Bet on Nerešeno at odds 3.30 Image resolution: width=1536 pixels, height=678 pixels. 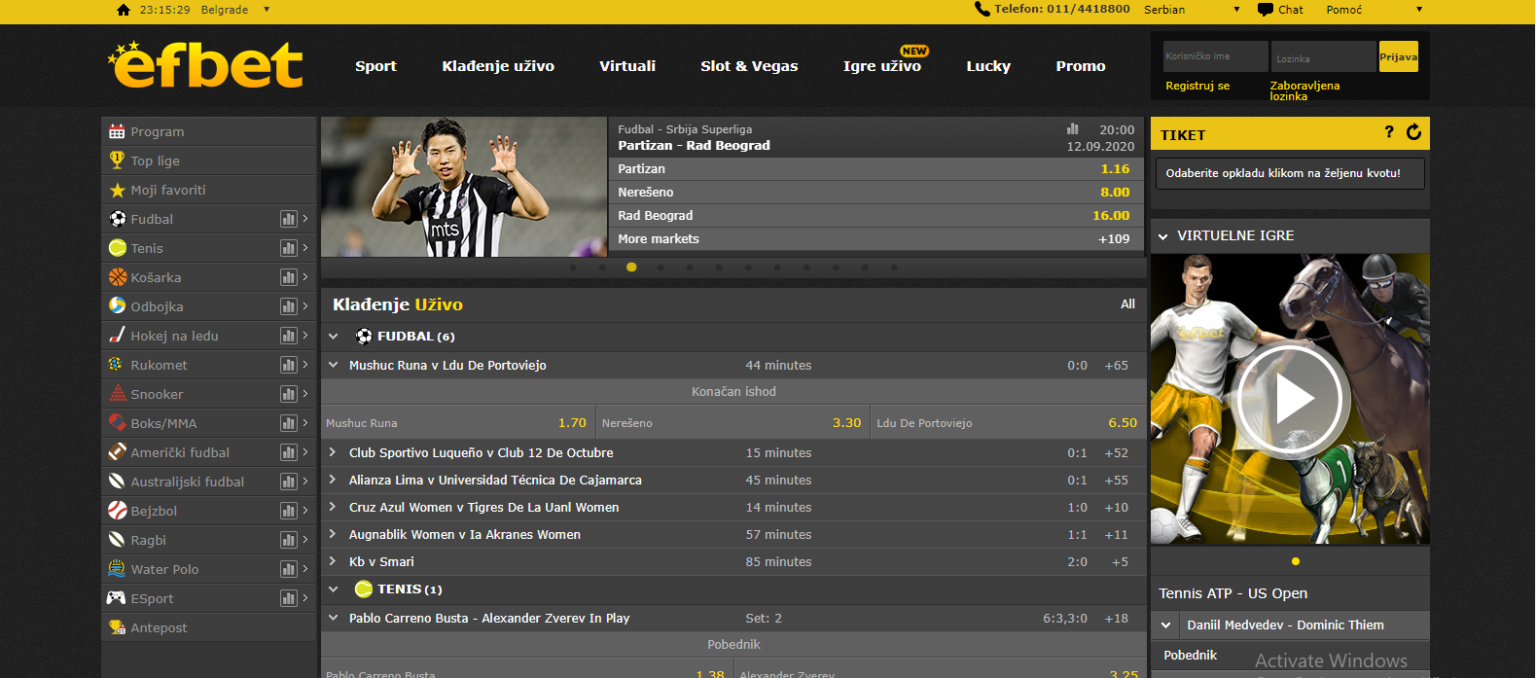733,423
